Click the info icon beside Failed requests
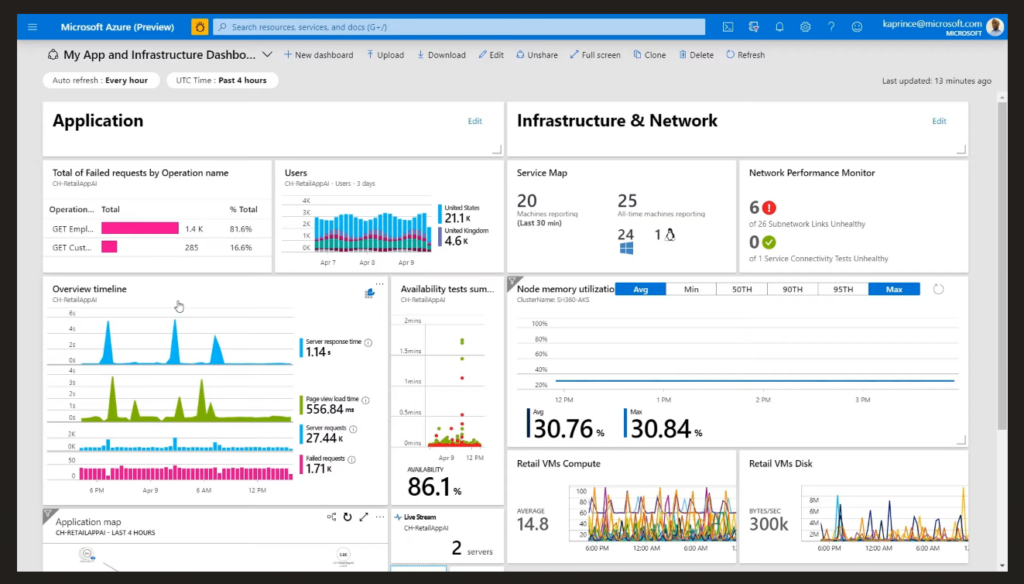This screenshot has height=584, width=1024. pos(351,459)
